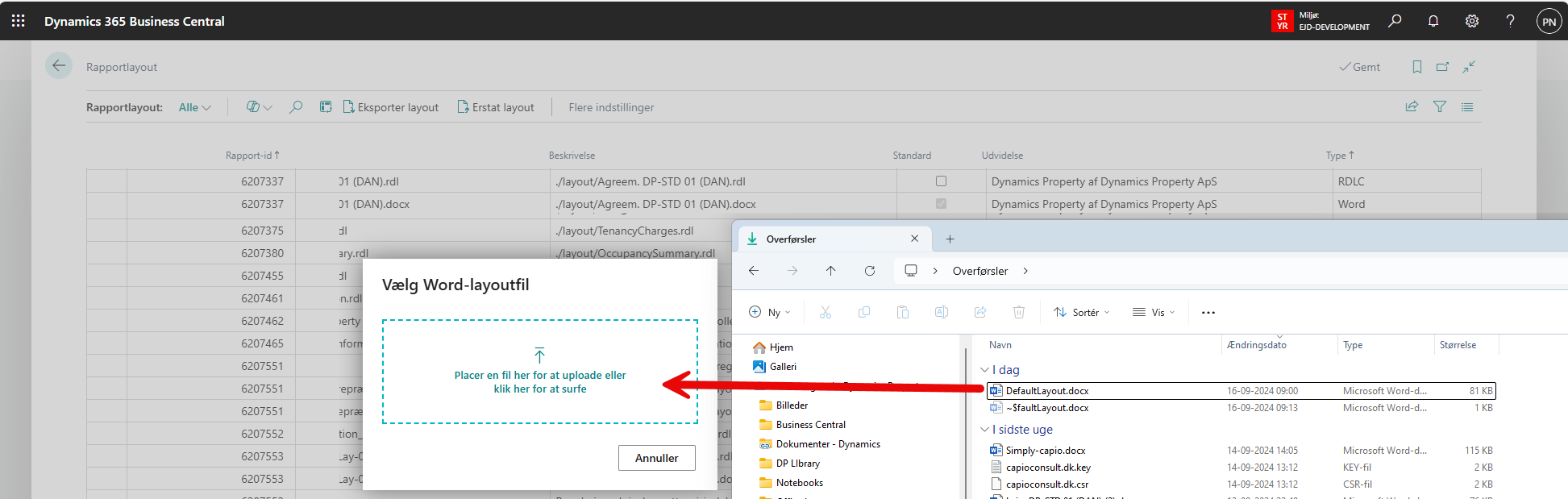Click Overførsler in the Explorer address bar

pos(980,271)
